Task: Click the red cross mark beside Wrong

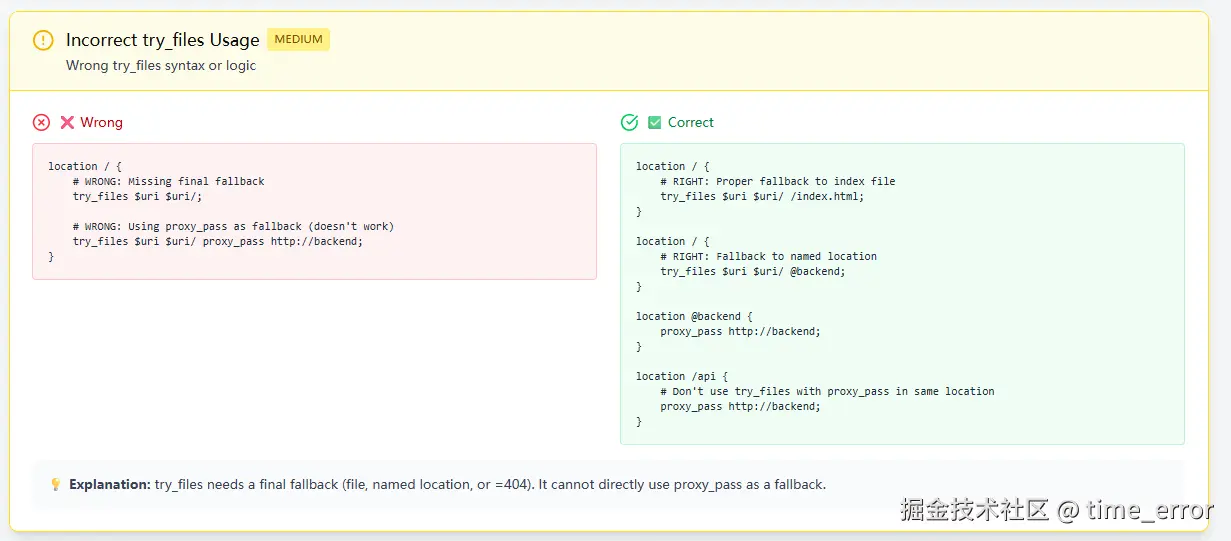Action: [x=67, y=122]
